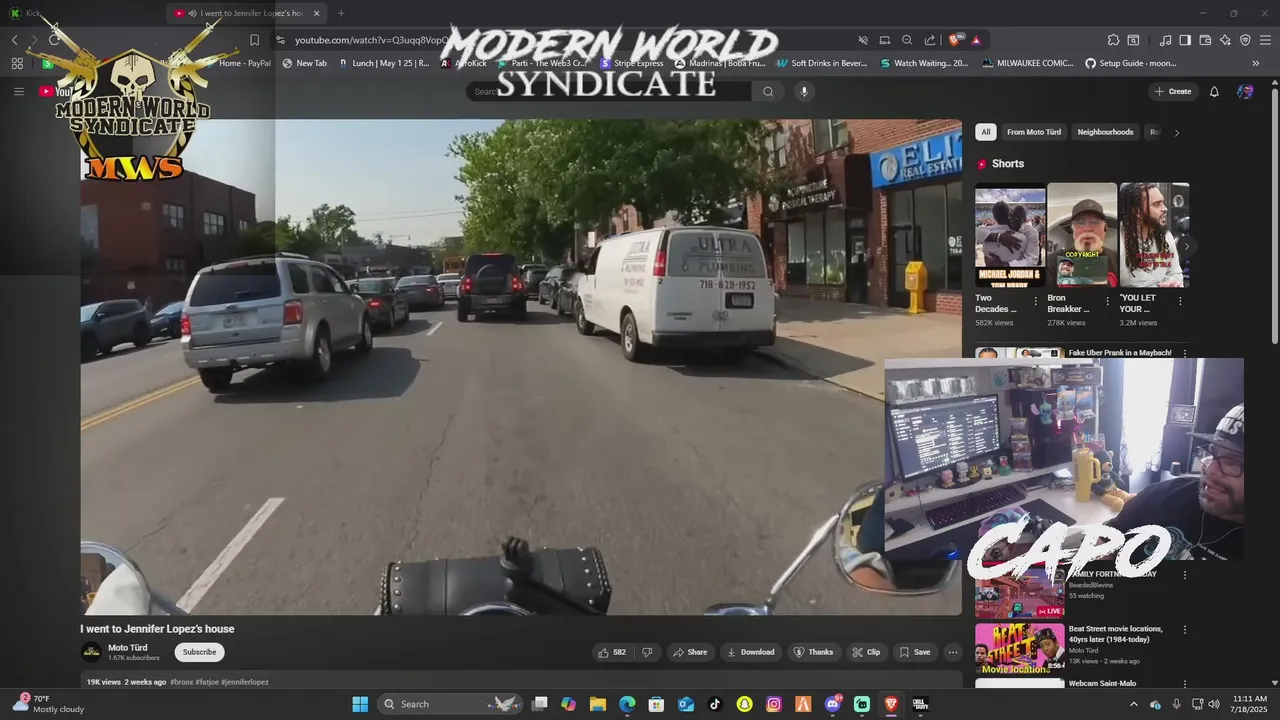Screen dimensions: 1280x720
Task: Open Moto Türd channel name link
Action: point(127,648)
